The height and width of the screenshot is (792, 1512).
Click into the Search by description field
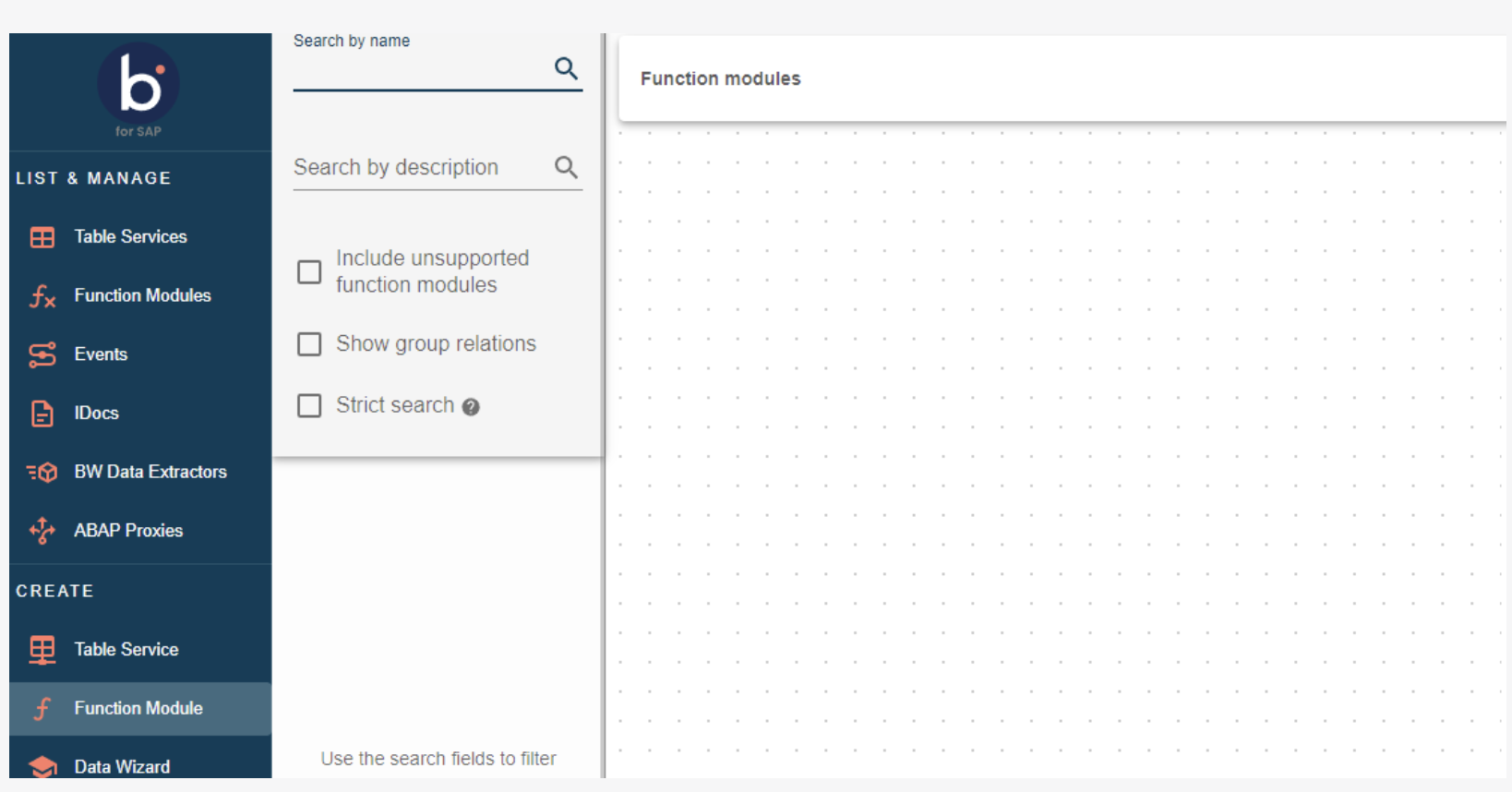(x=420, y=168)
